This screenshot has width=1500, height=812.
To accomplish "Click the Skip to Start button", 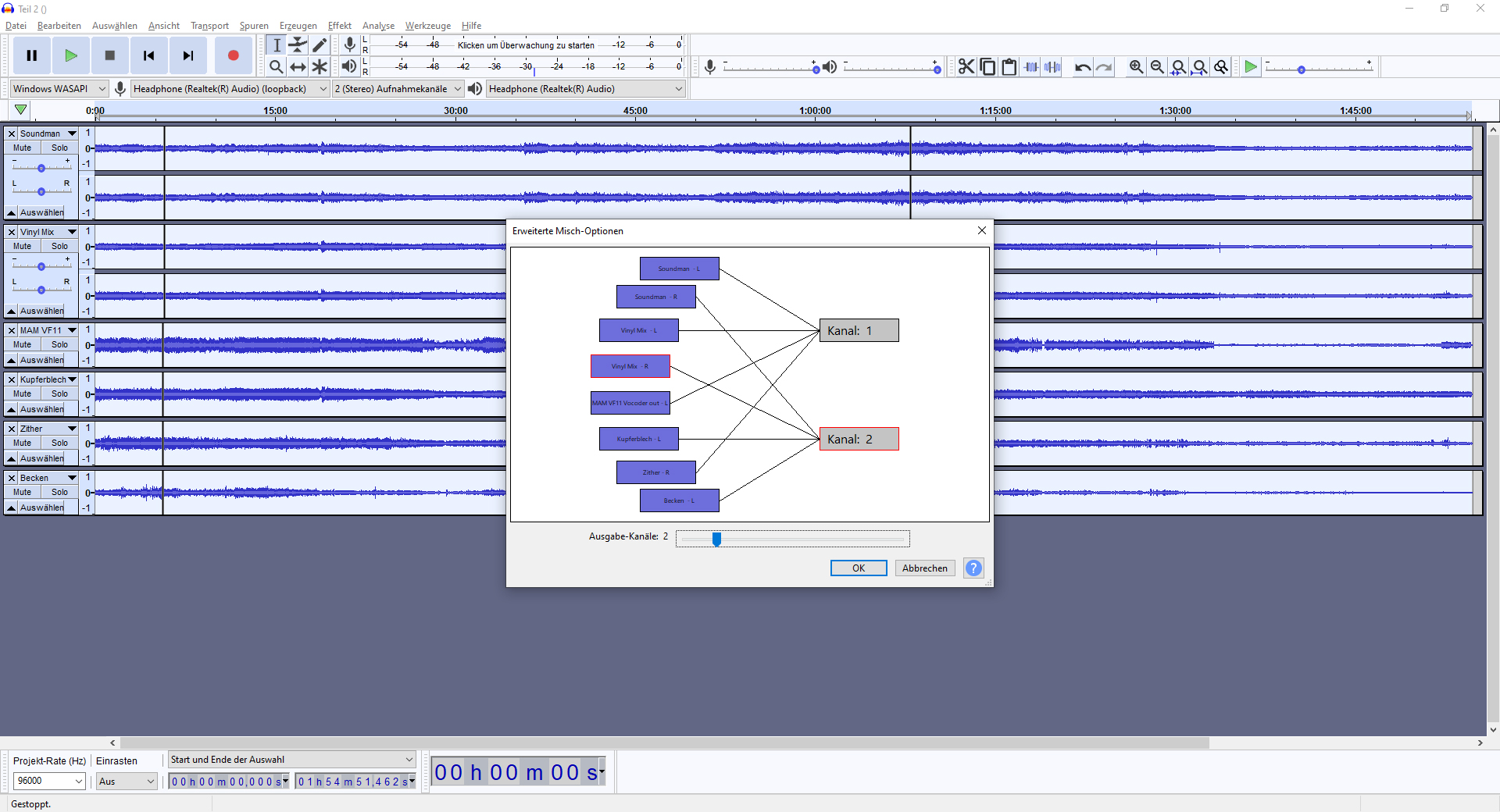I will click(x=148, y=55).
